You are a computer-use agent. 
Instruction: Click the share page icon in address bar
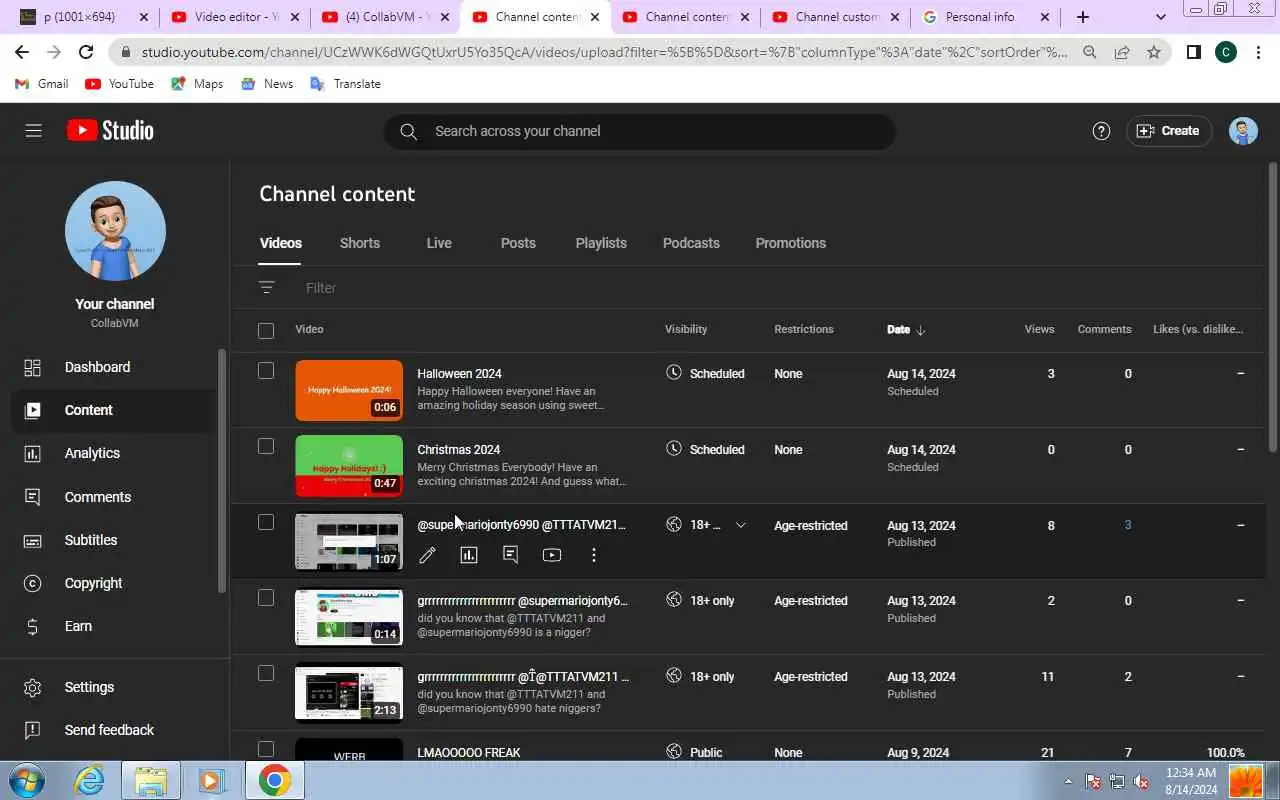click(x=1122, y=52)
